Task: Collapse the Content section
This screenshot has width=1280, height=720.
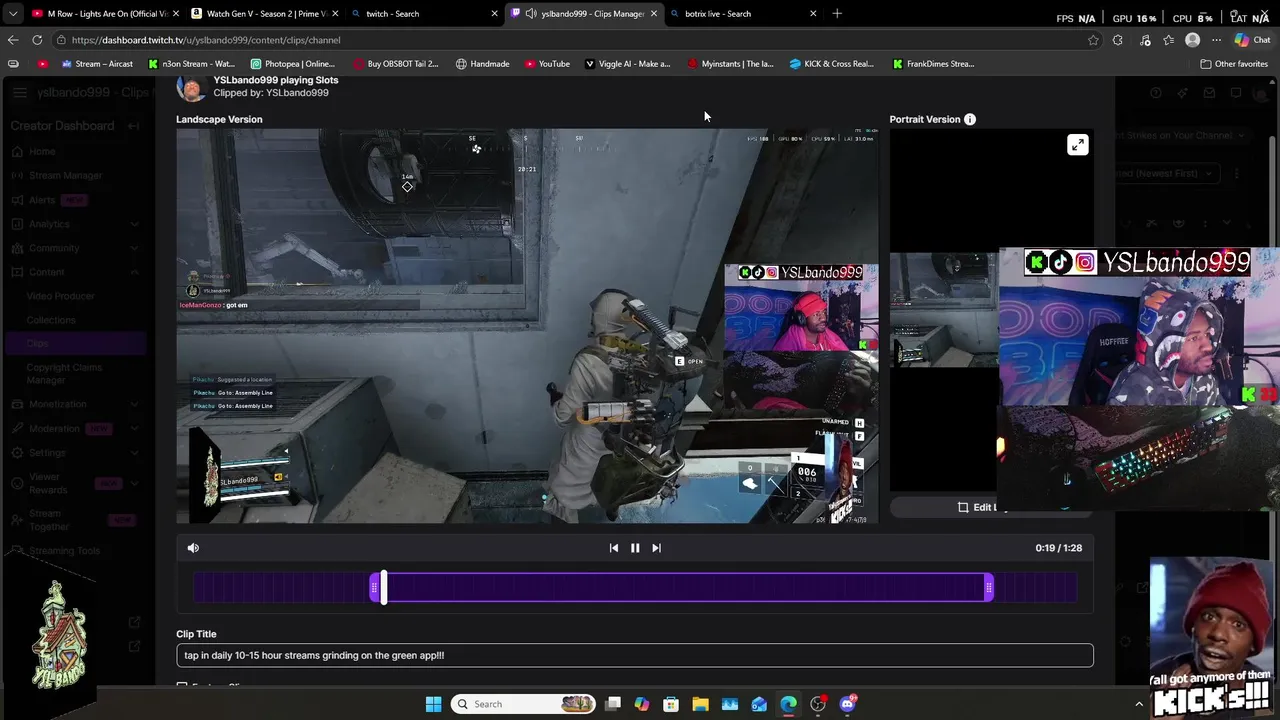Action: click(x=135, y=272)
